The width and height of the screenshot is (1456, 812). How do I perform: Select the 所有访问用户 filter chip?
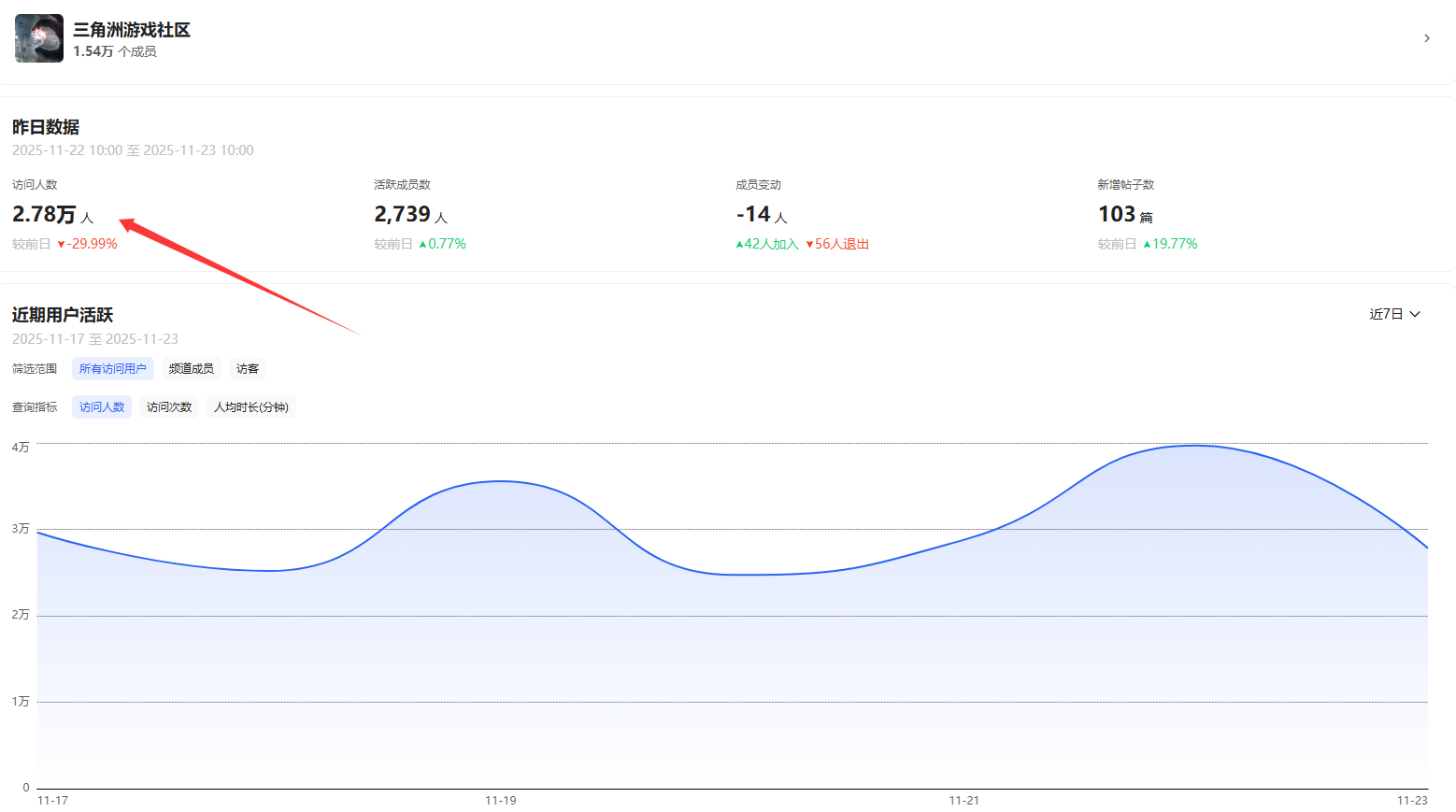[x=112, y=369]
